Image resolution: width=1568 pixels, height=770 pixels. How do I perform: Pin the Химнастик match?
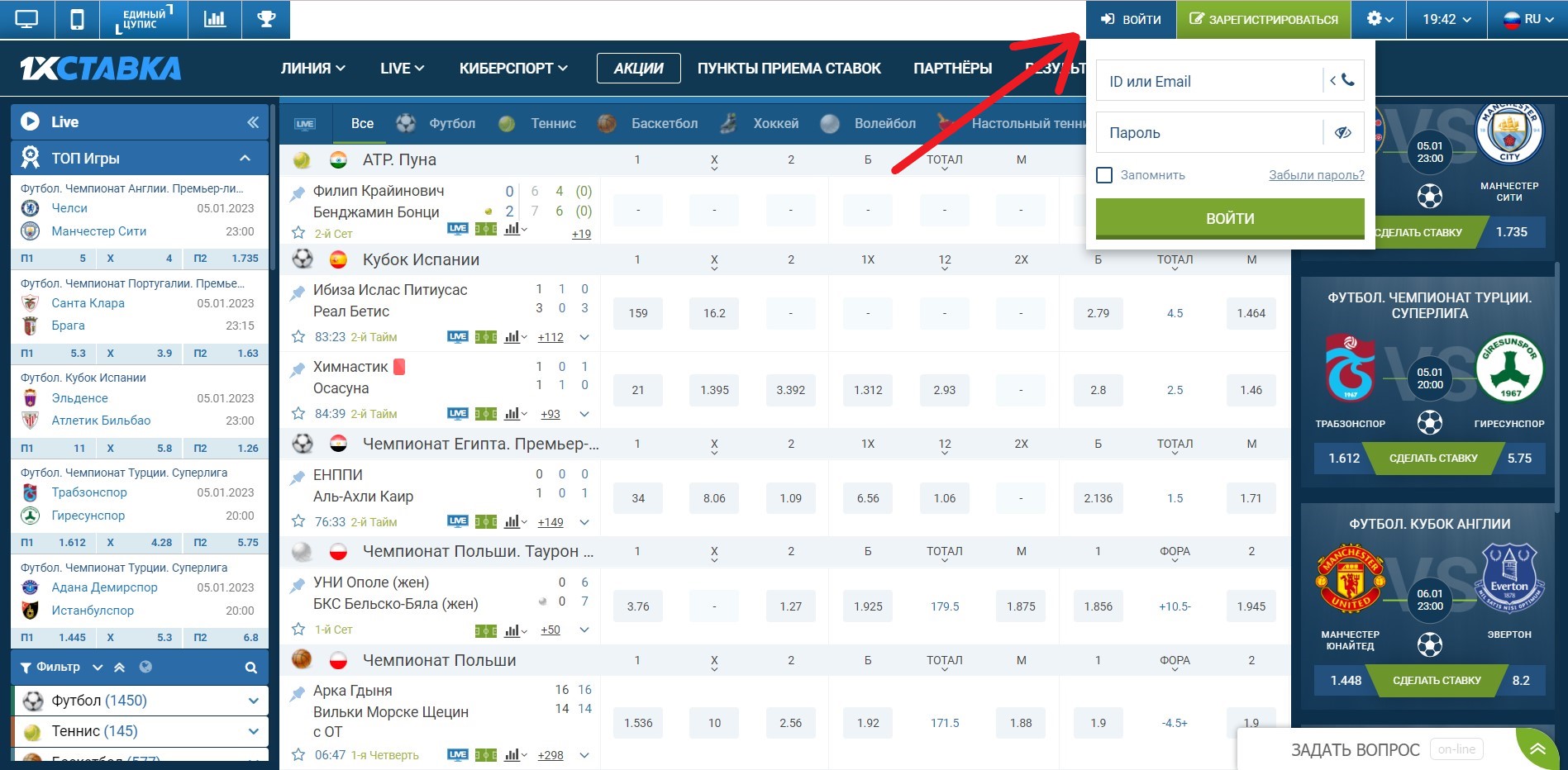(298, 369)
